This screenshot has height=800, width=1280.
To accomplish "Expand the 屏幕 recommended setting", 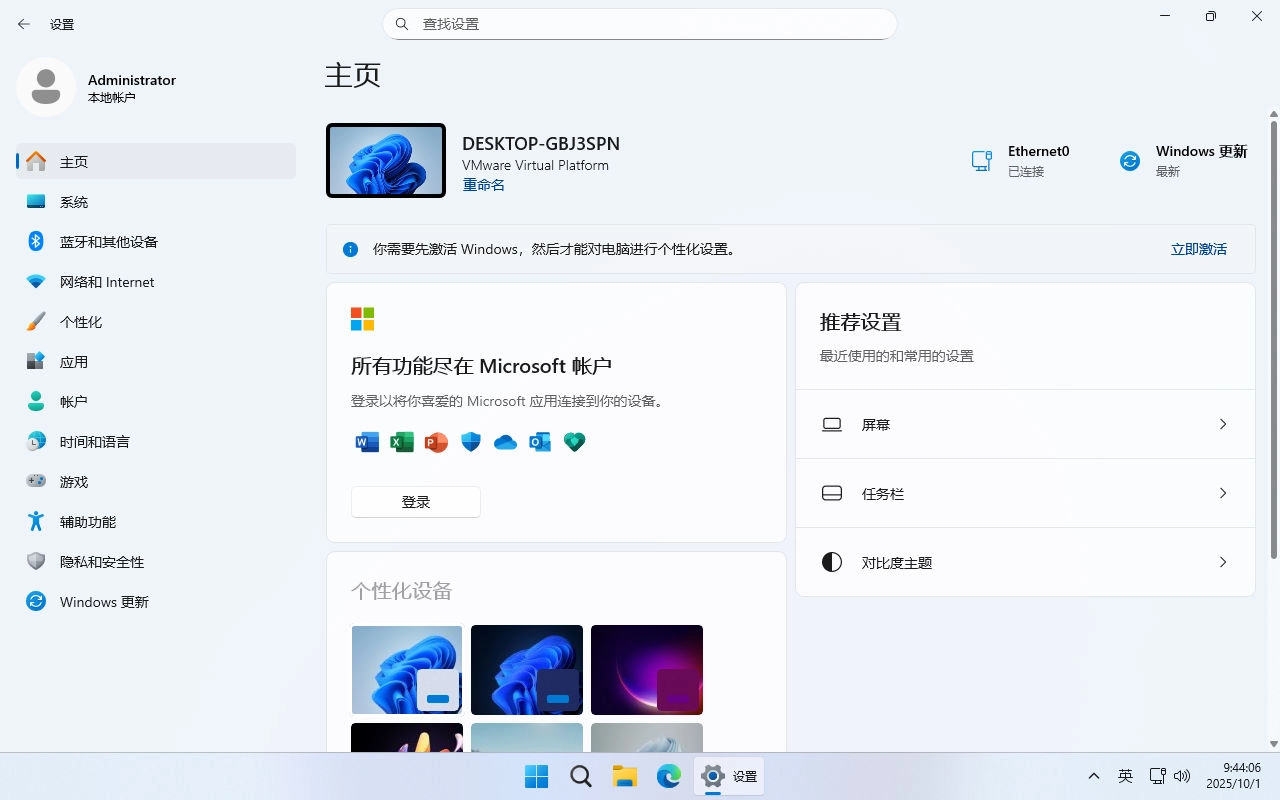I will pyautogui.click(x=1024, y=424).
